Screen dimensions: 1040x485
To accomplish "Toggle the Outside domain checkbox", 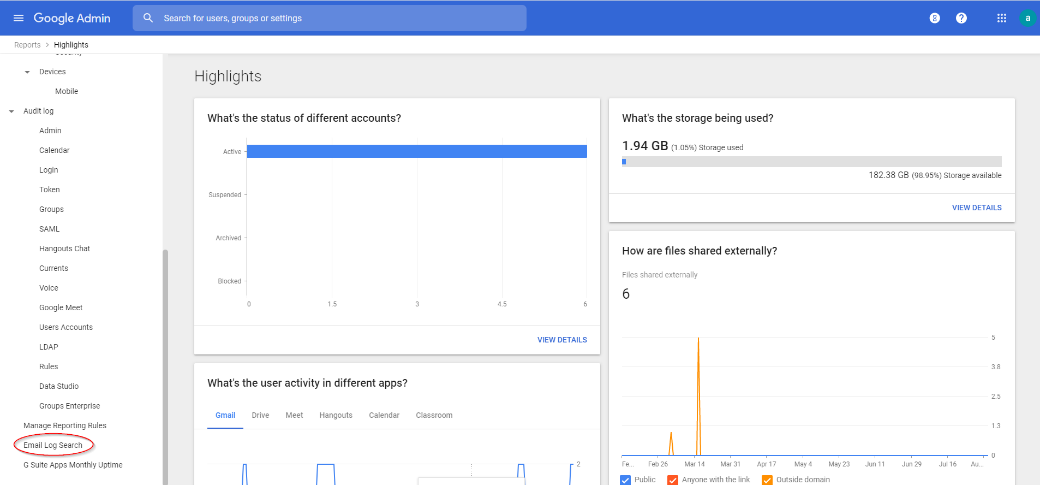I will [x=767, y=480].
